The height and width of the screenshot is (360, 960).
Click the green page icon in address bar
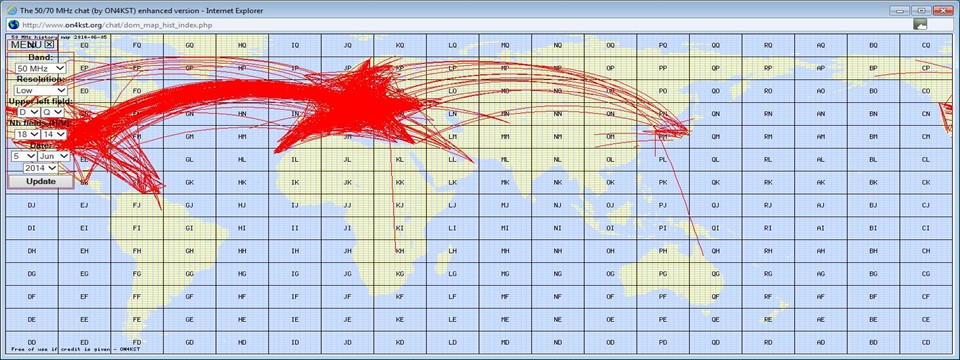coord(920,24)
